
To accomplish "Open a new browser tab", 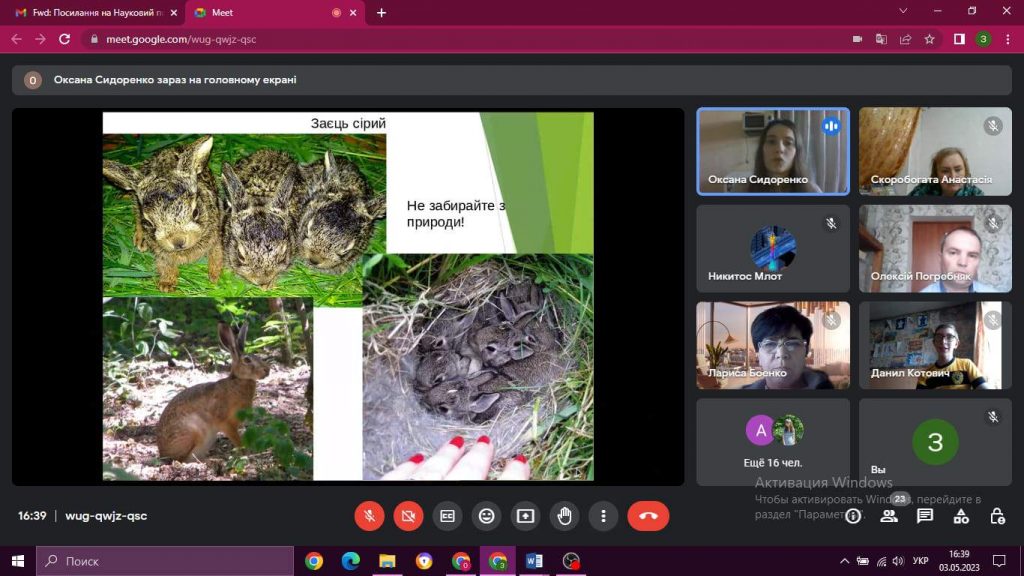I will [381, 12].
